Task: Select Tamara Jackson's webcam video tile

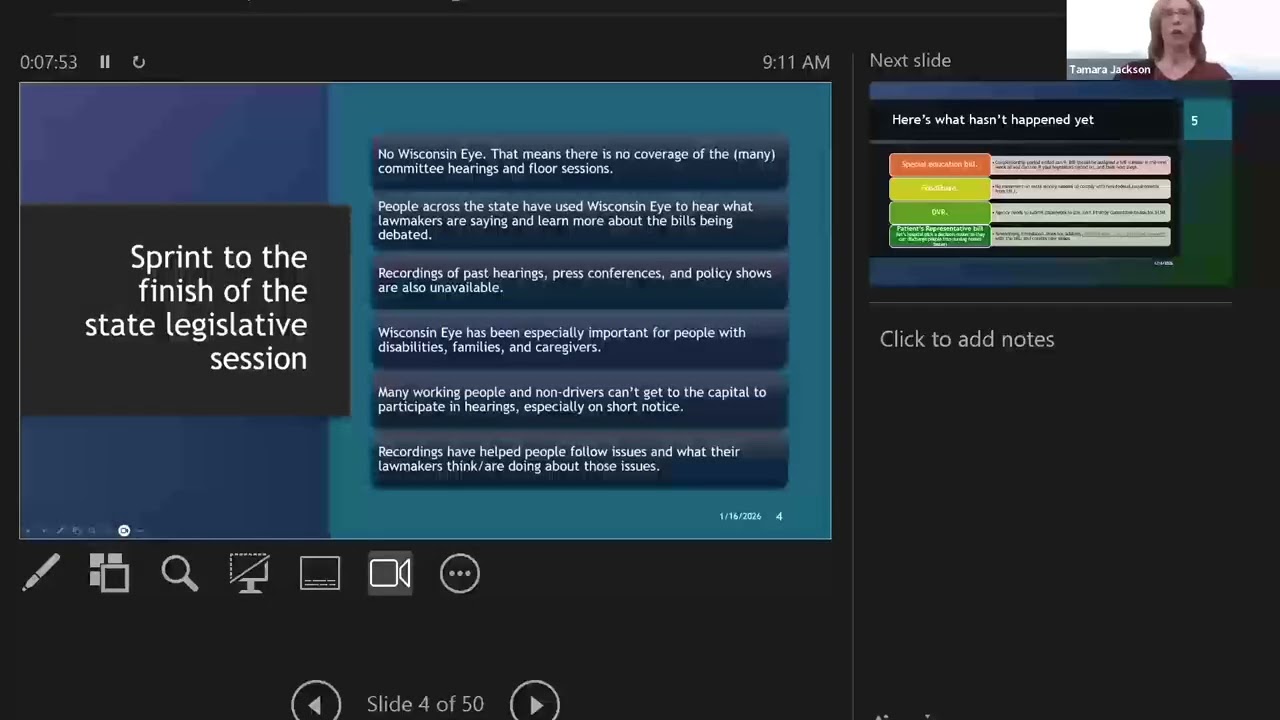Action: click(x=1173, y=40)
